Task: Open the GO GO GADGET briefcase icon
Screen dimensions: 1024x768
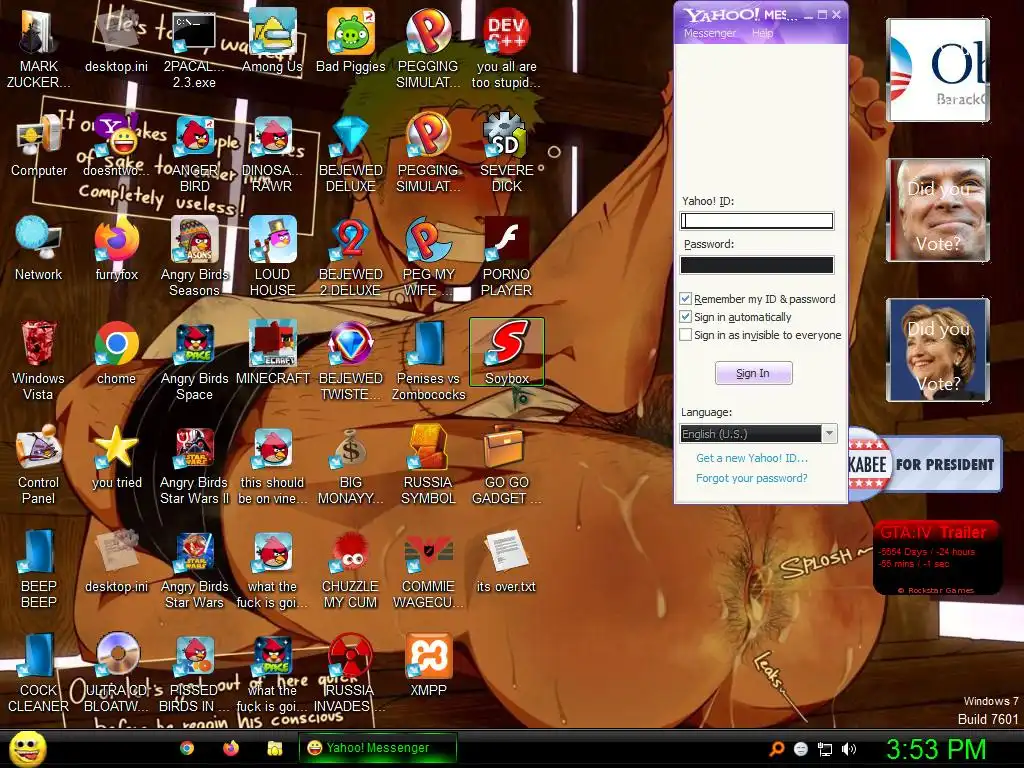Action: pos(507,464)
